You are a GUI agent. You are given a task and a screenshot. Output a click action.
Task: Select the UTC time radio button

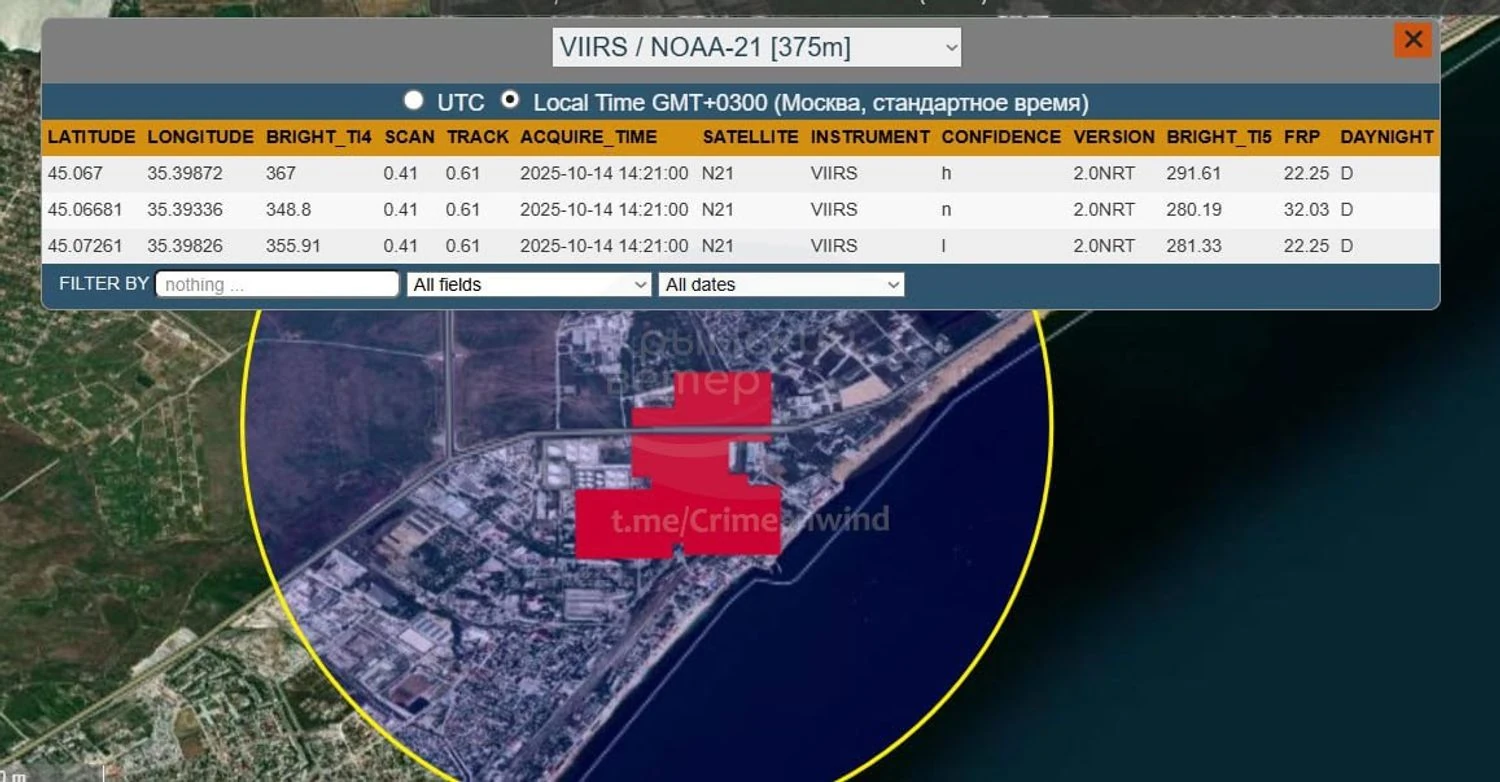pyautogui.click(x=413, y=100)
